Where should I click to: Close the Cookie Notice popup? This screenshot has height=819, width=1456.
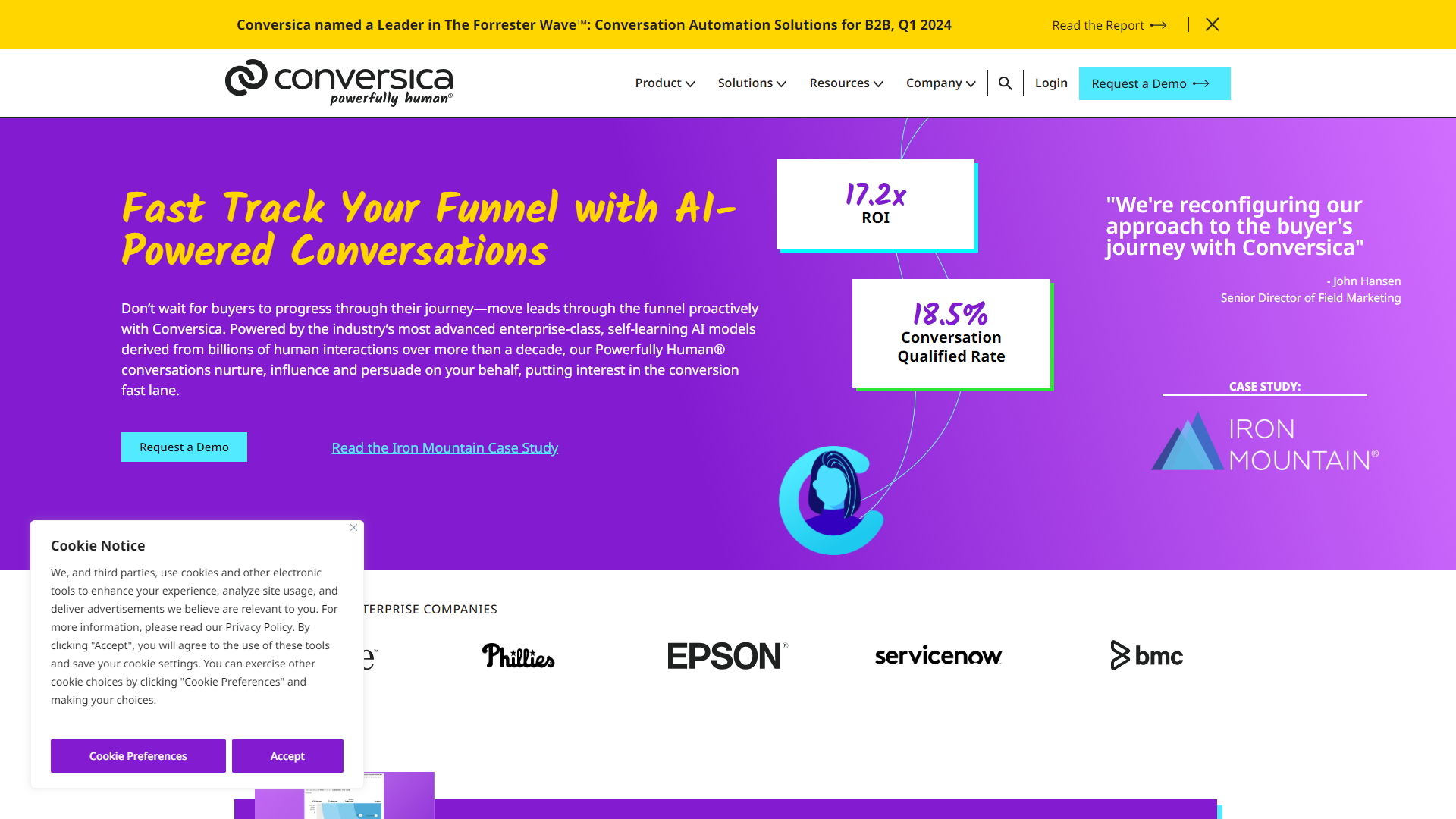tap(353, 528)
